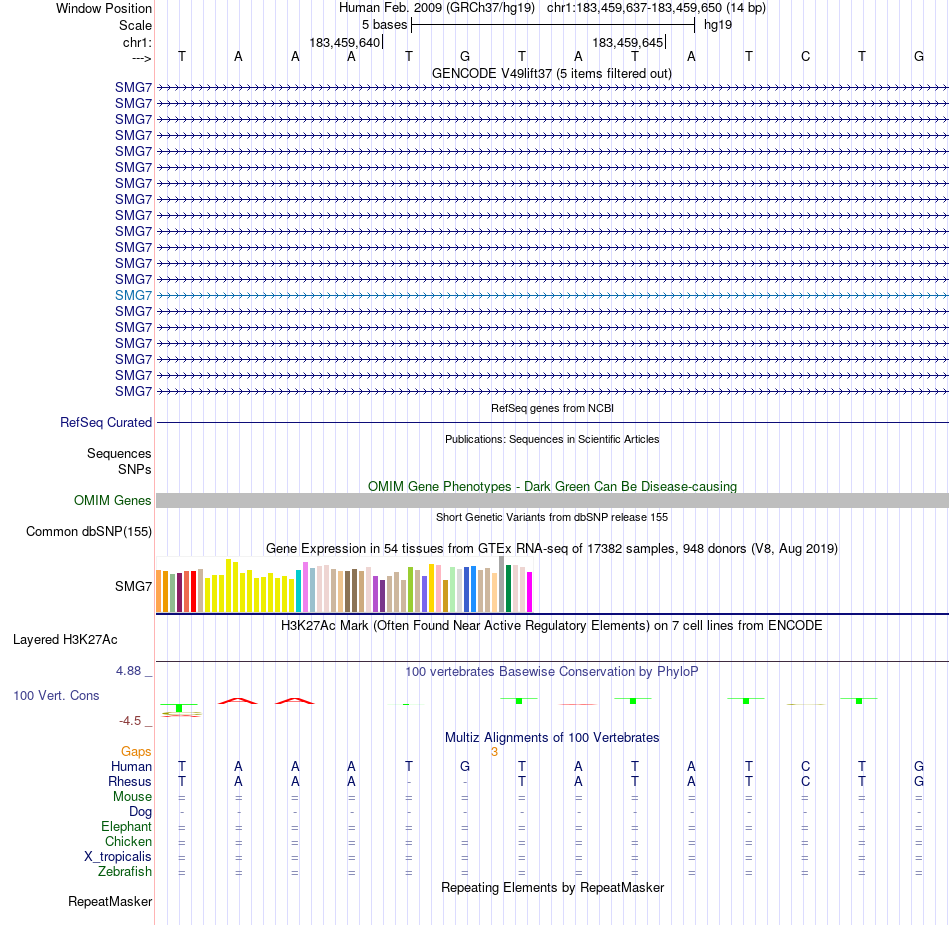The width and height of the screenshot is (950, 925).
Task: Click the Chicken species label
Action: [128, 841]
